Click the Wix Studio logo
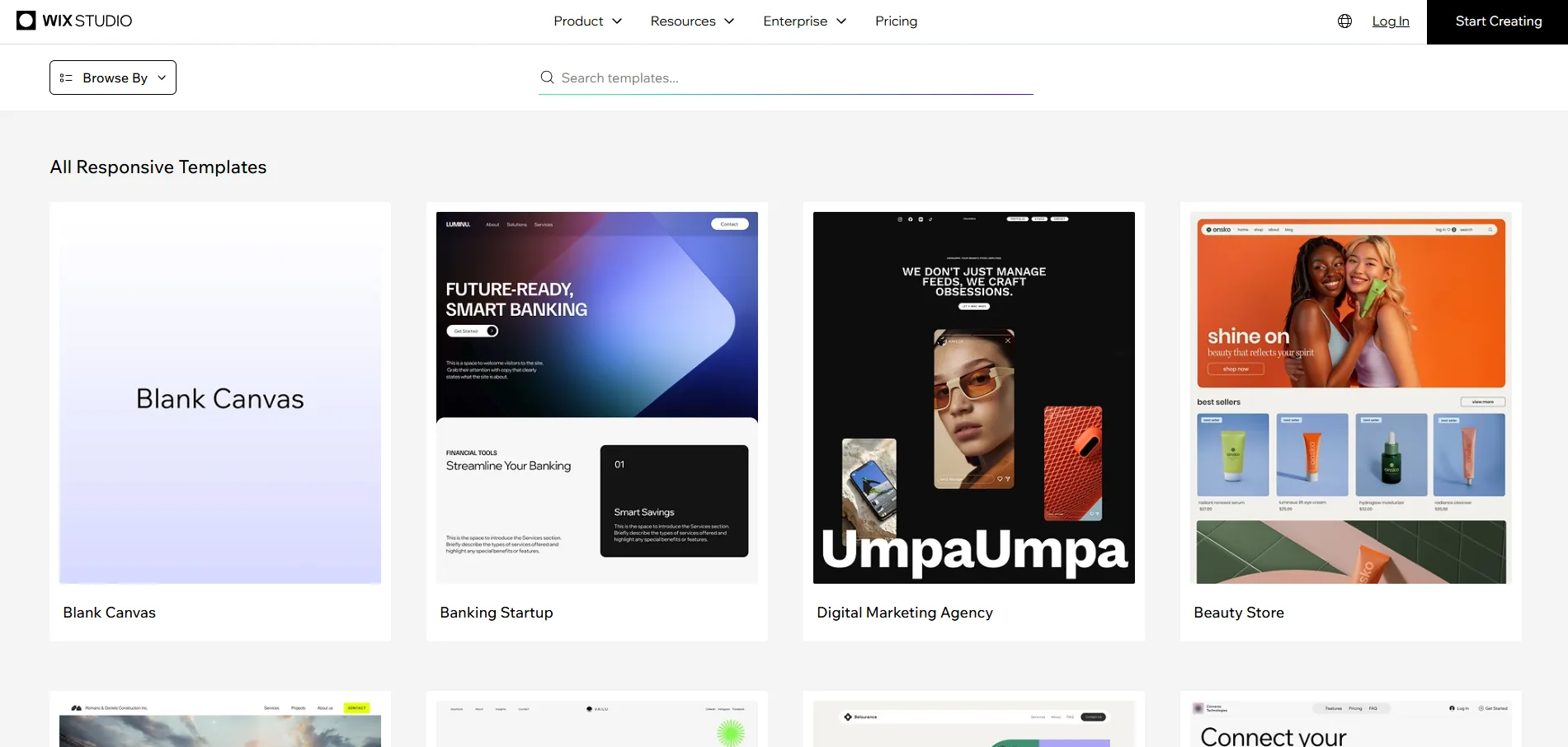This screenshot has height=747, width=1568. 74,21
